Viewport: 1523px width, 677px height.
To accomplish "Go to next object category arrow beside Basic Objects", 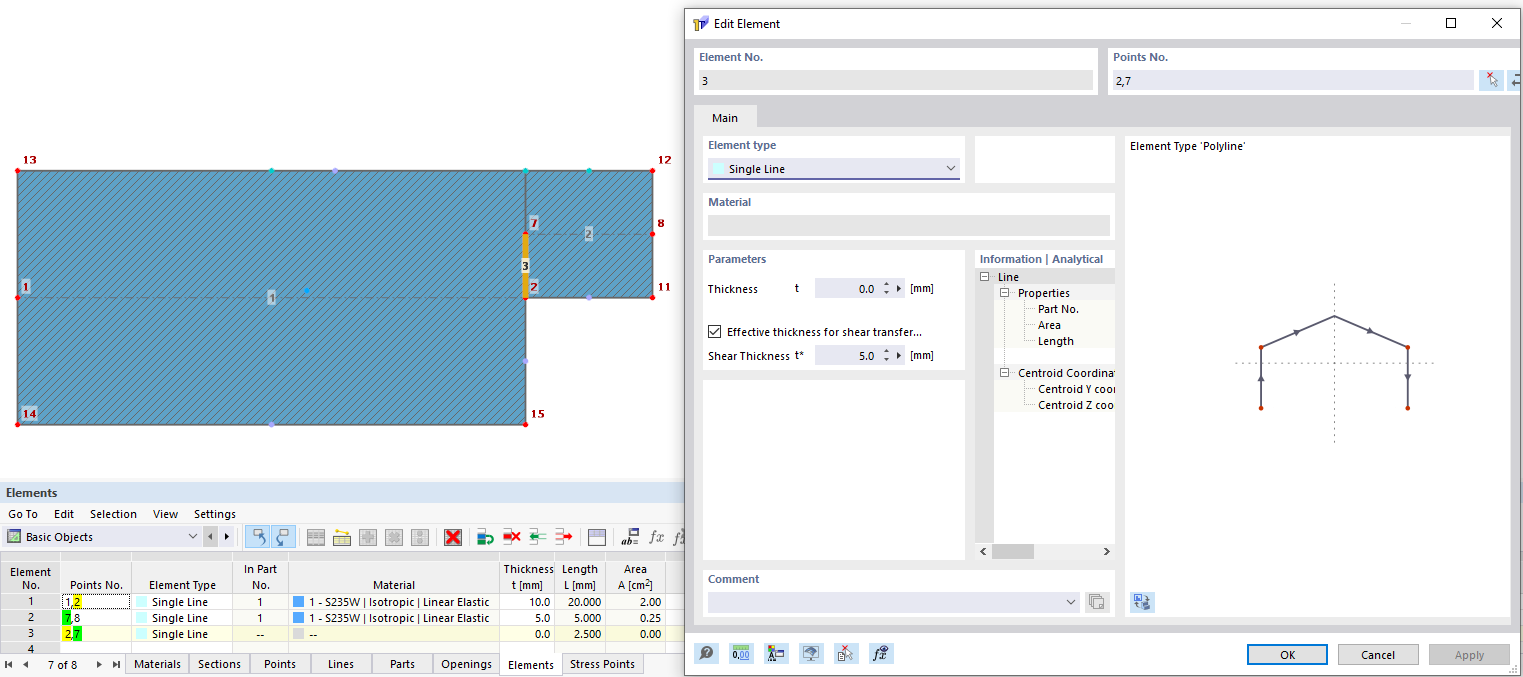I will tap(227, 537).
